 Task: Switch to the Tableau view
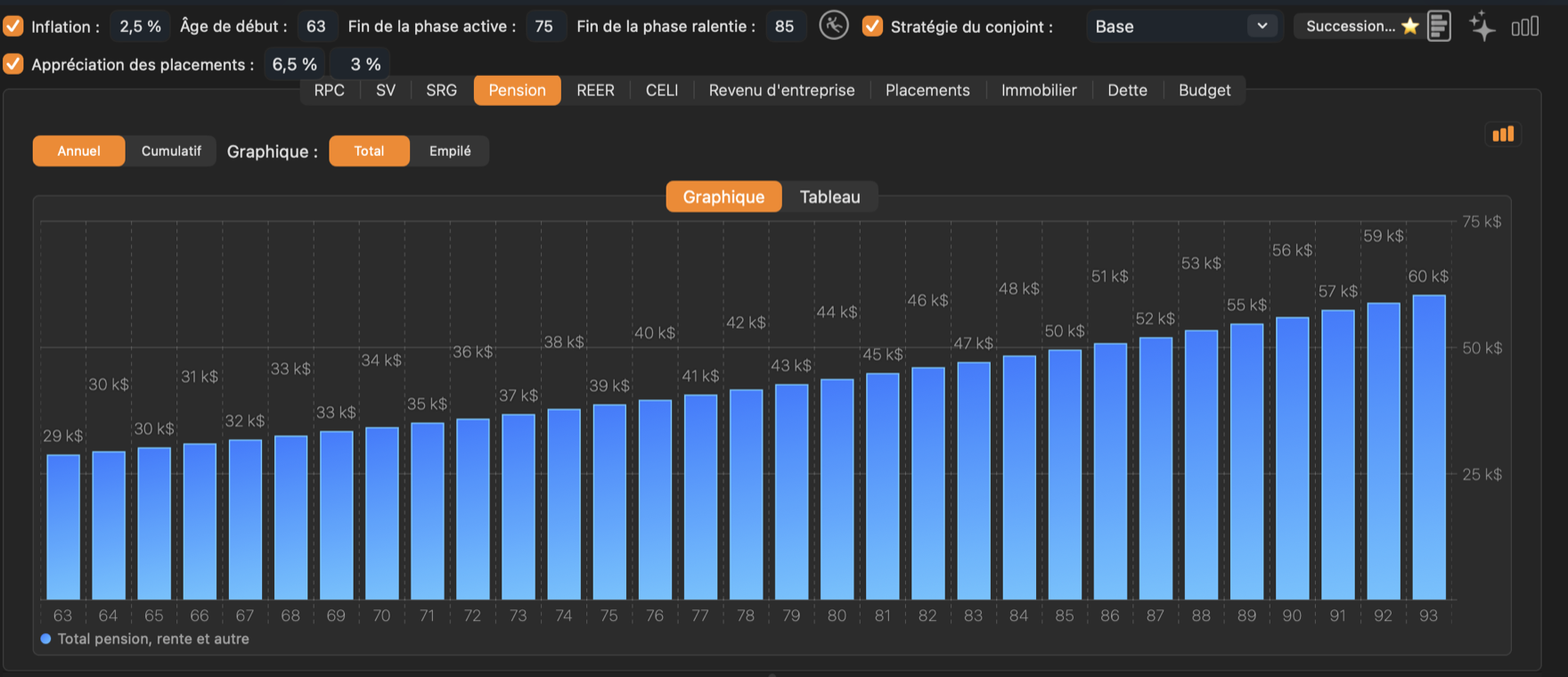pos(829,197)
